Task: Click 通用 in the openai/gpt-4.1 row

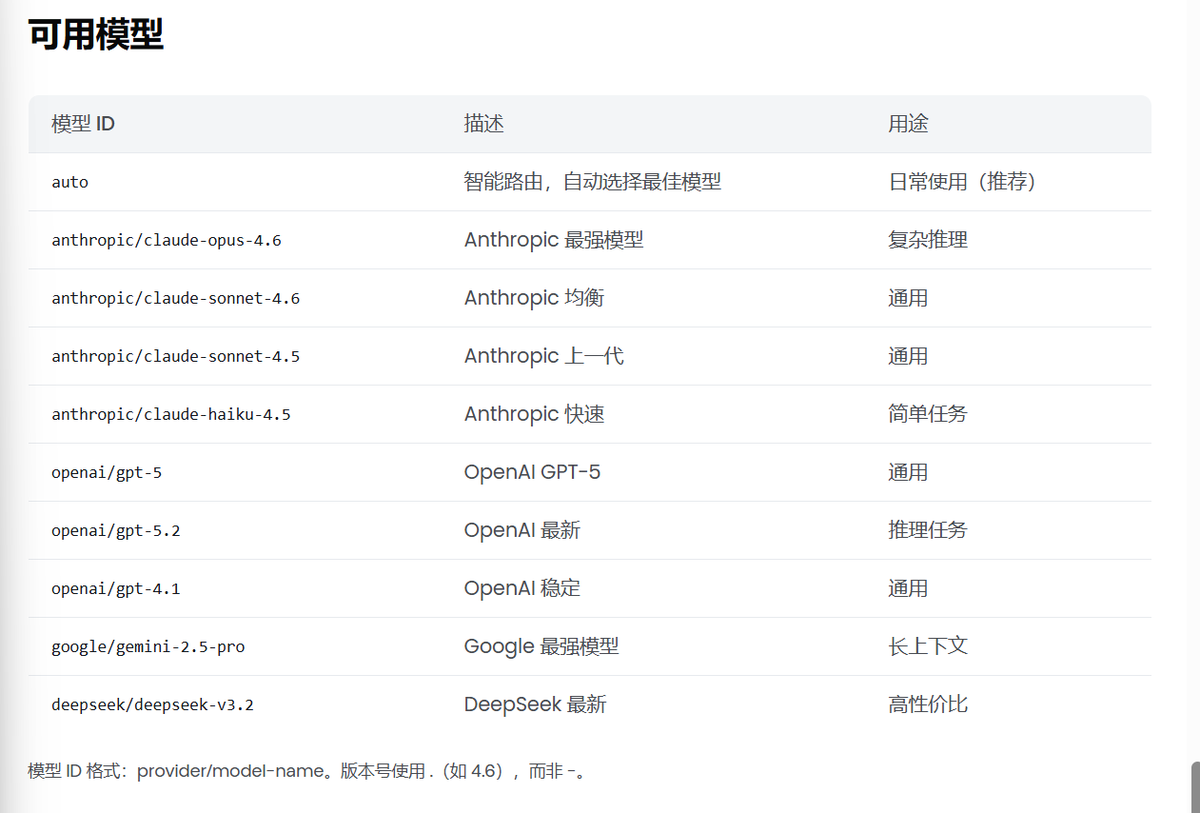Action: pos(908,588)
